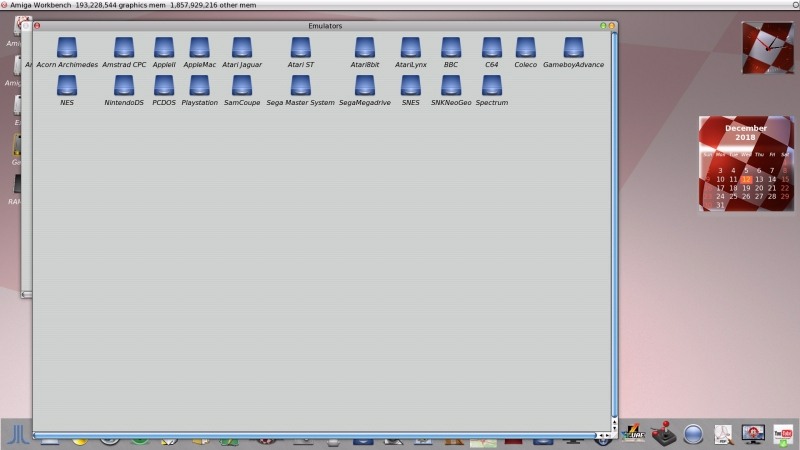Click the Amiga Workbench screen title bar
Screen dimensions: 800x450
pyautogui.click(x=400, y=5)
